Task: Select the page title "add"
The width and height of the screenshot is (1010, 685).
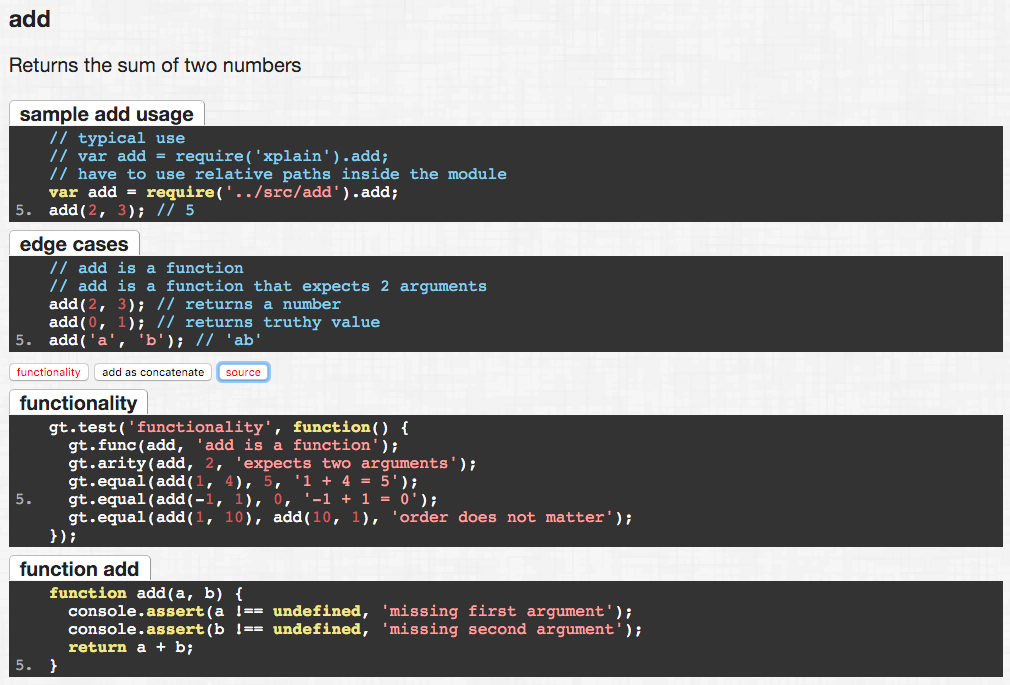Action: 29,18
